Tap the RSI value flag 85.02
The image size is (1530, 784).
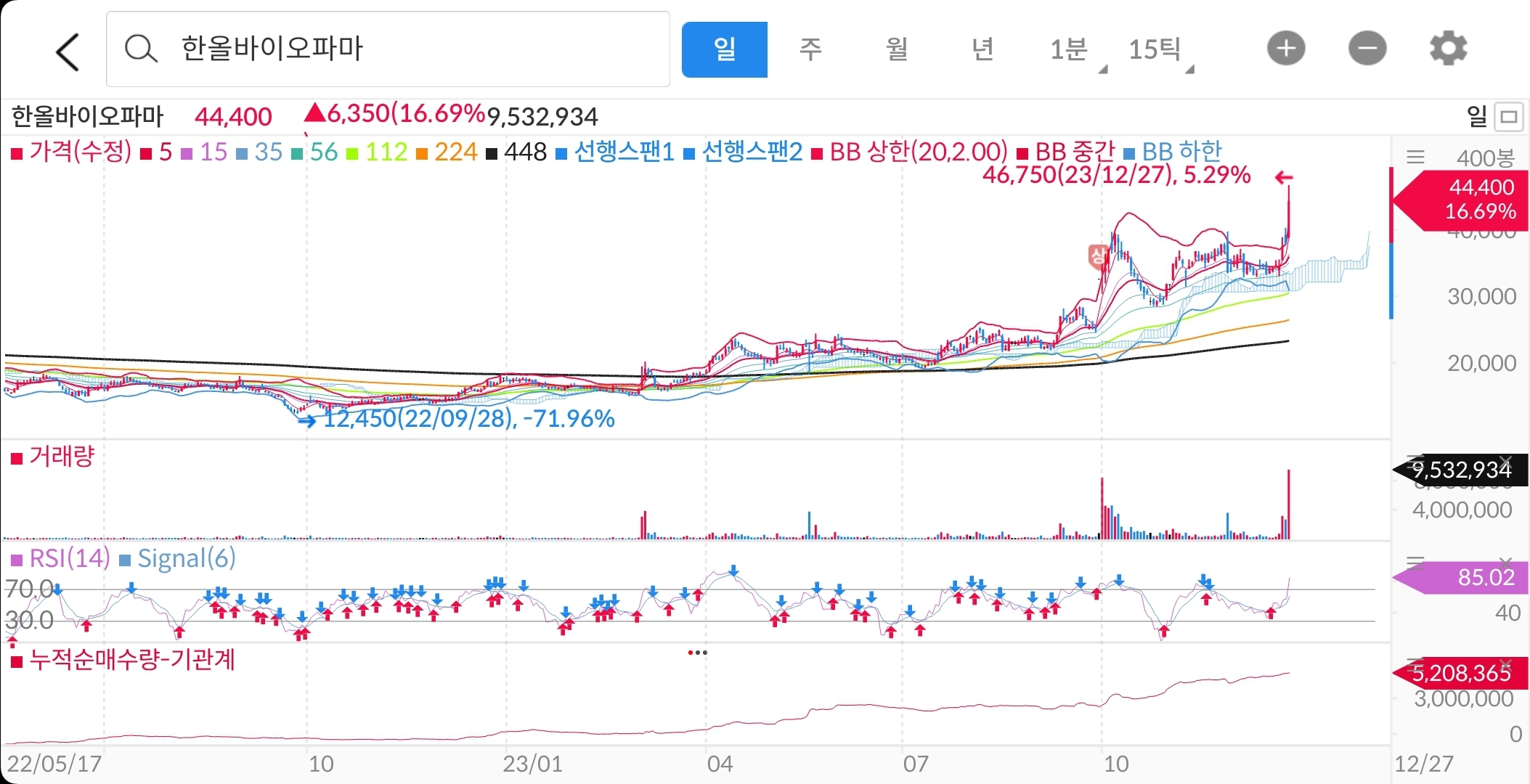tap(1460, 577)
